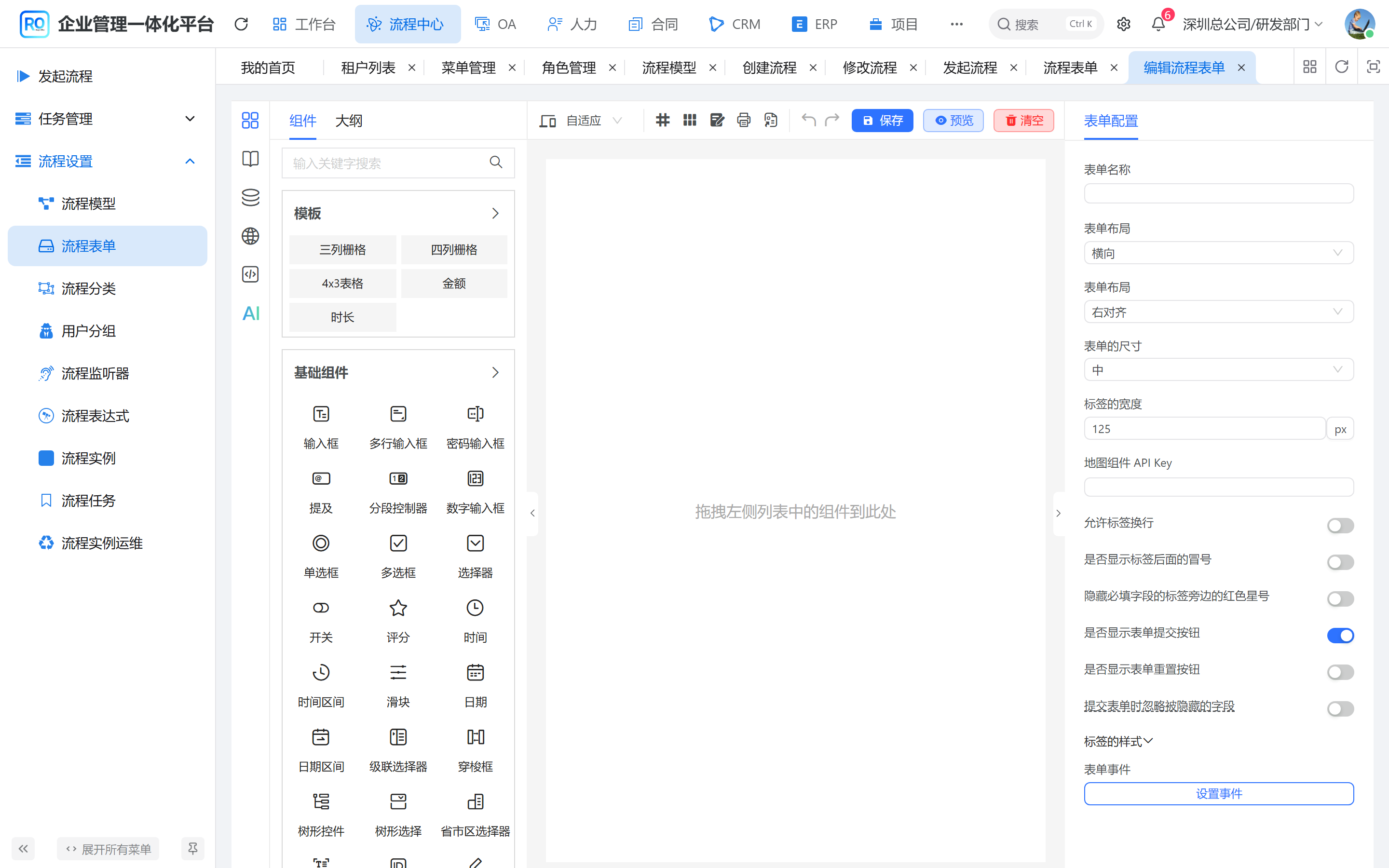Image resolution: width=1389 pixels, height=868 pixels.
Task: Pick the 输入框 component icon
Action: coord(321,413)
